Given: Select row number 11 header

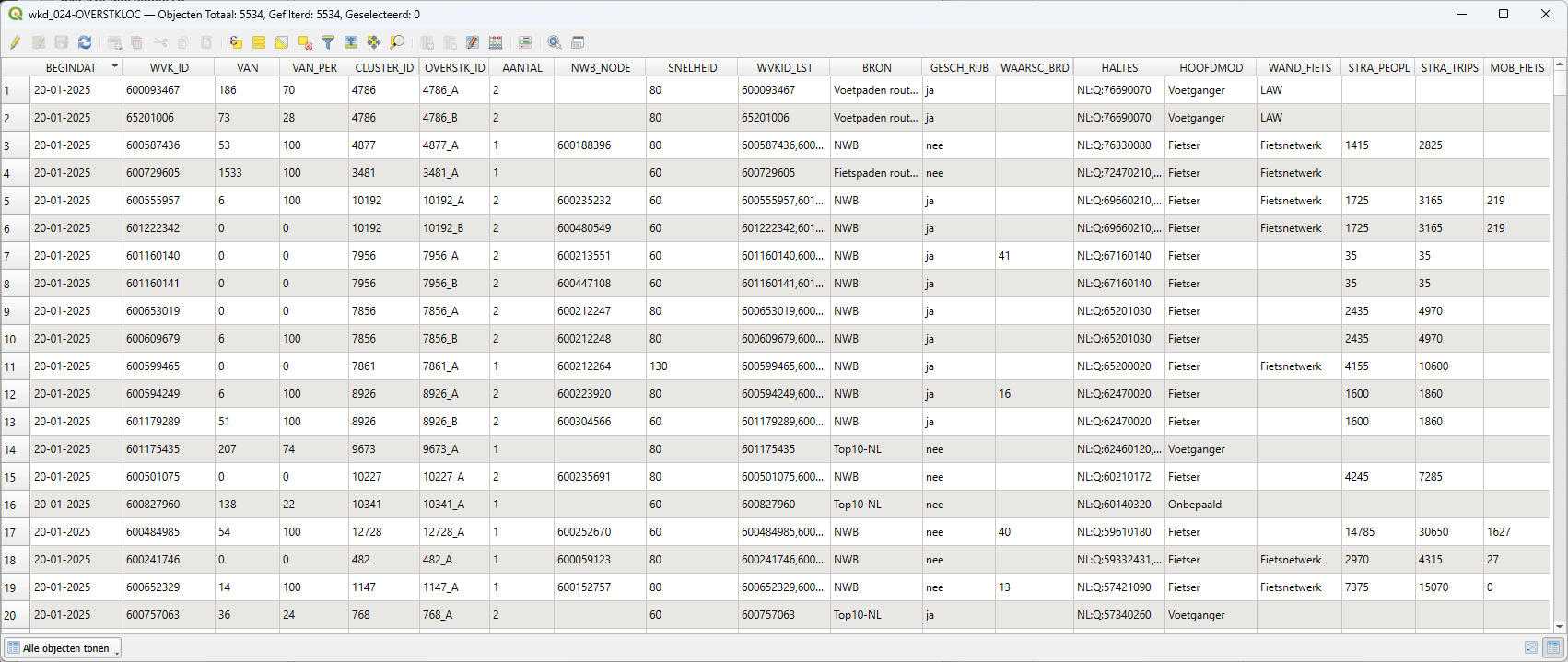Looking at the screenshot, I should (16, 366).
